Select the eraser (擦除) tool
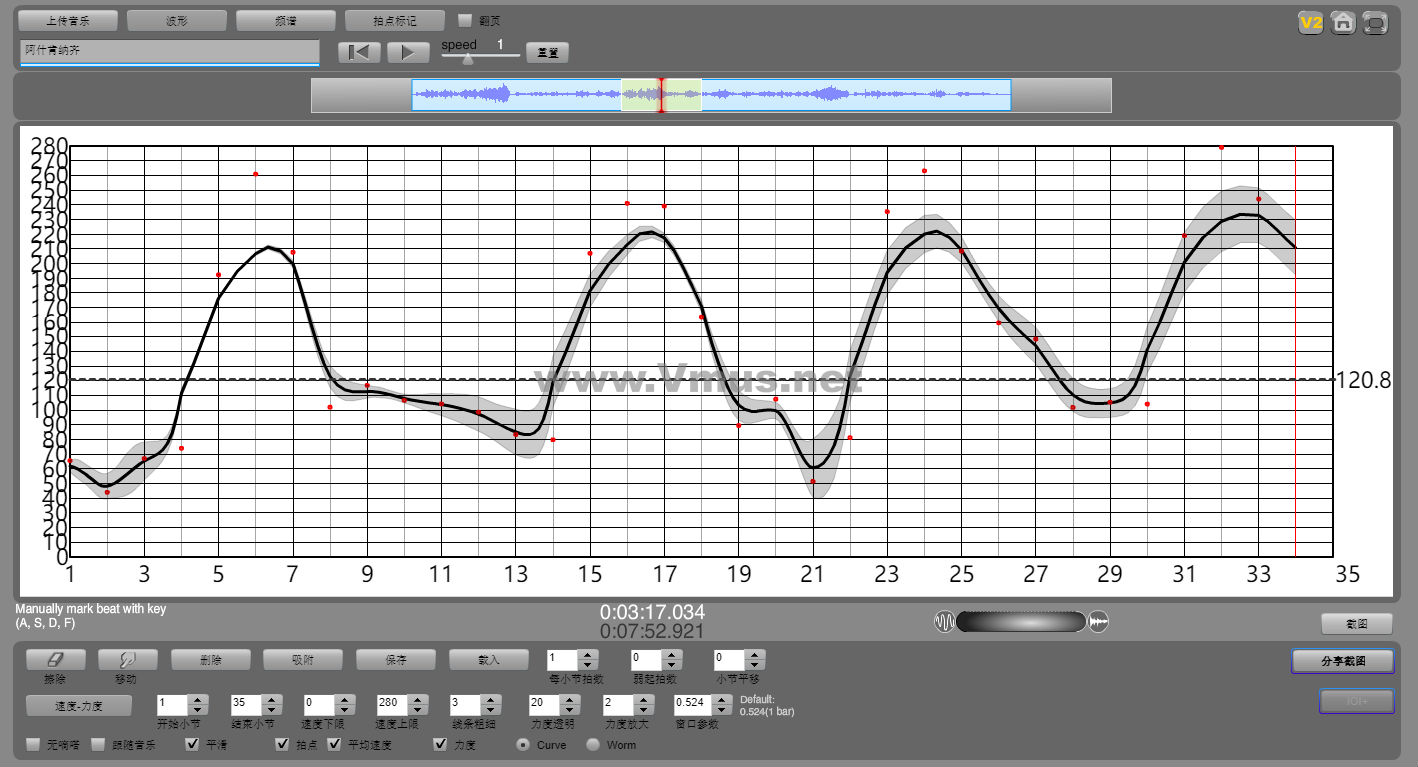Image resolution: width=1418 pixels, height=767 pixels. (x=55, y=660)
